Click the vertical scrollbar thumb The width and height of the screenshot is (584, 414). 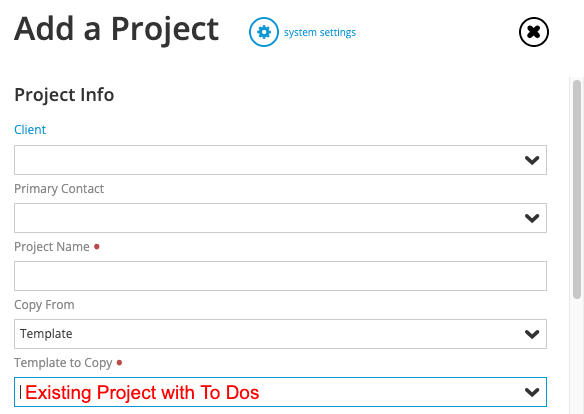pyautogui.click(x=577, y=189)
